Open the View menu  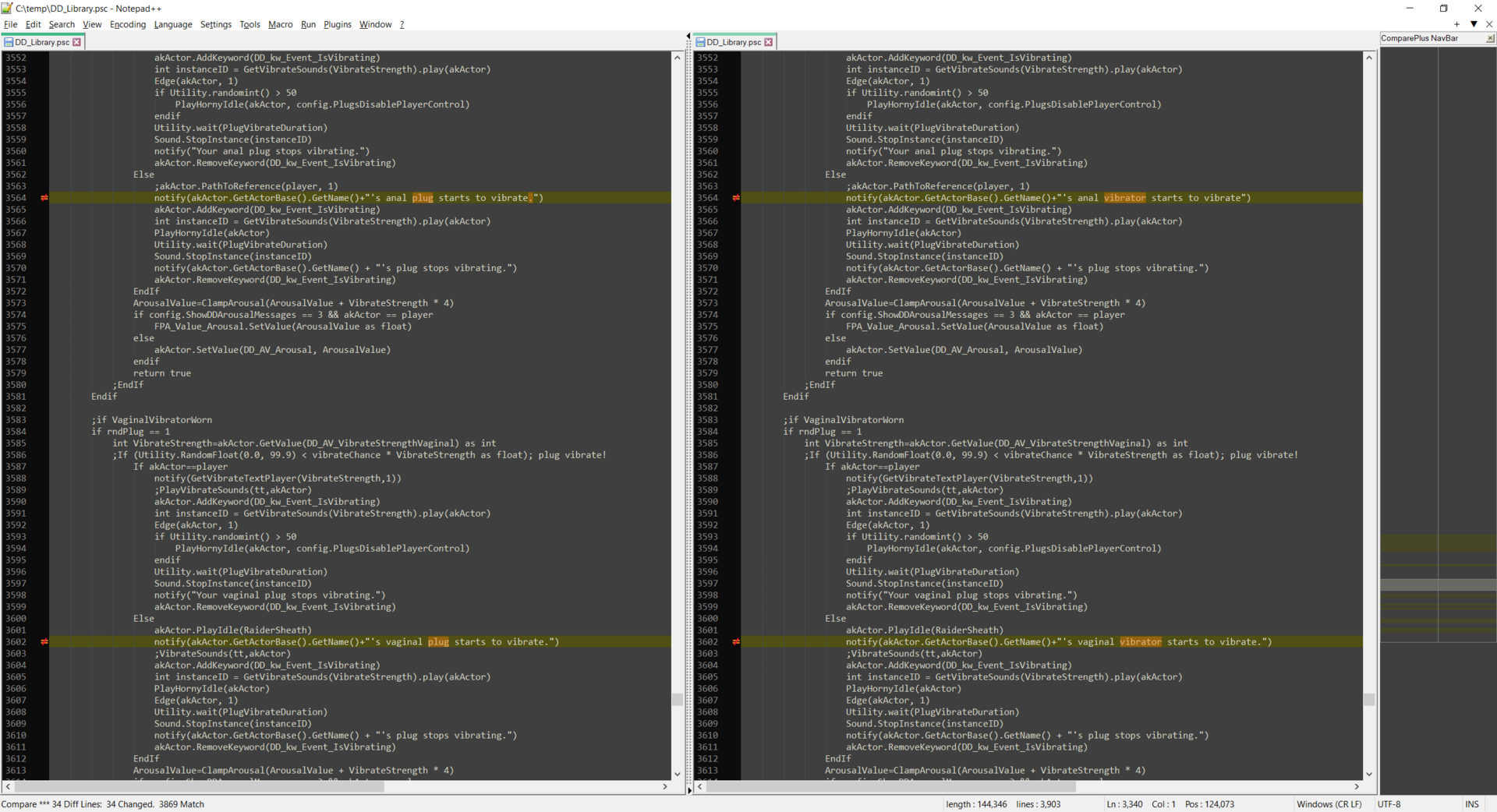(x=92, y=24)
